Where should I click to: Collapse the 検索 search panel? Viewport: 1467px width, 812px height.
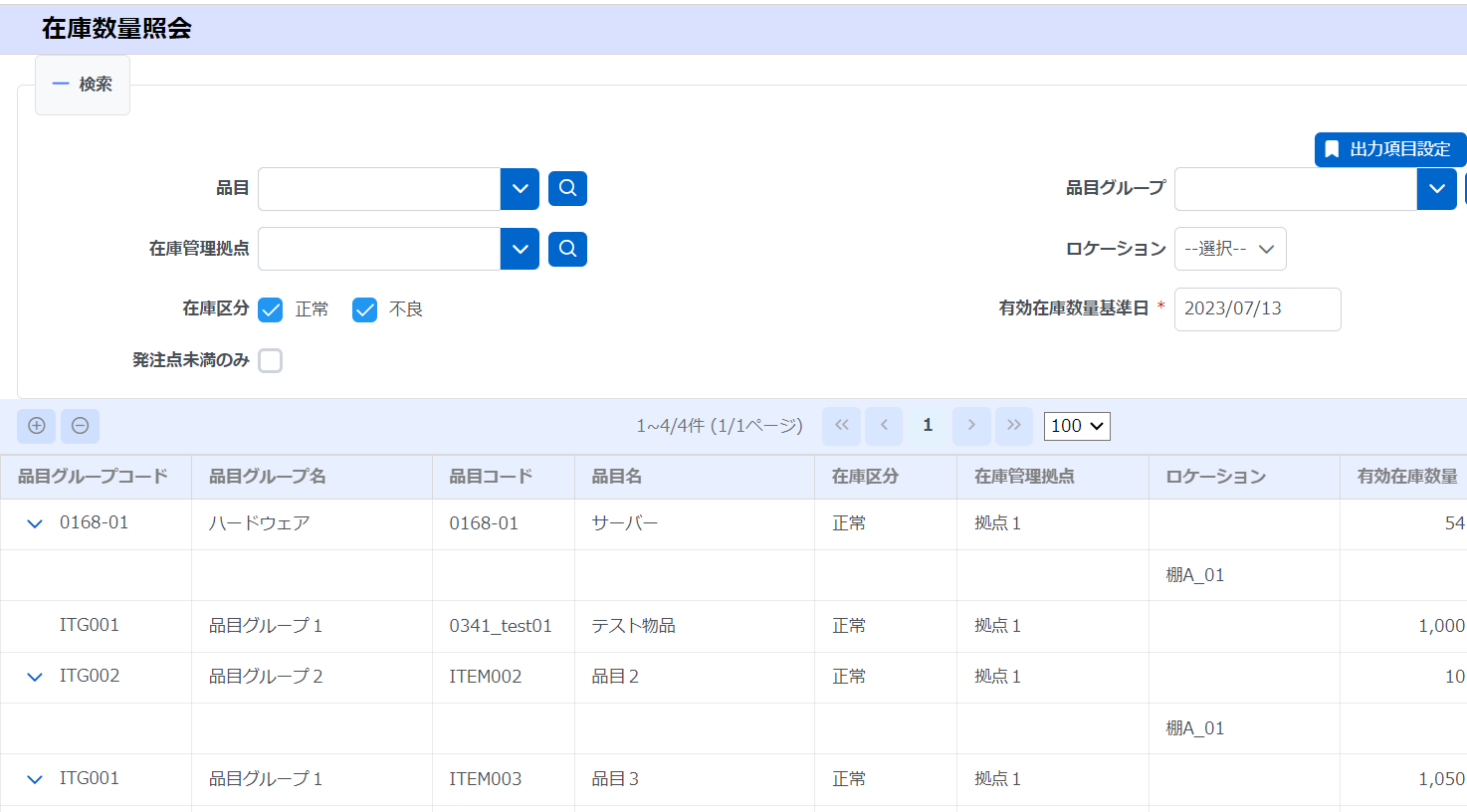(x=83, y=85)
